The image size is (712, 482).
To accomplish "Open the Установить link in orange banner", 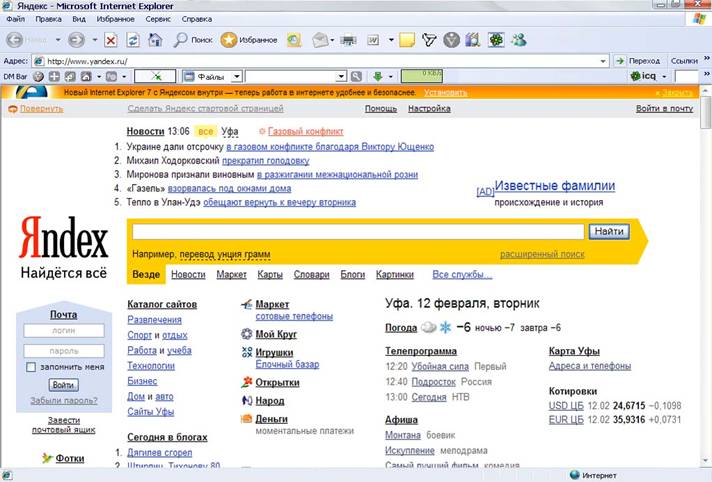I will click(445, 93).
